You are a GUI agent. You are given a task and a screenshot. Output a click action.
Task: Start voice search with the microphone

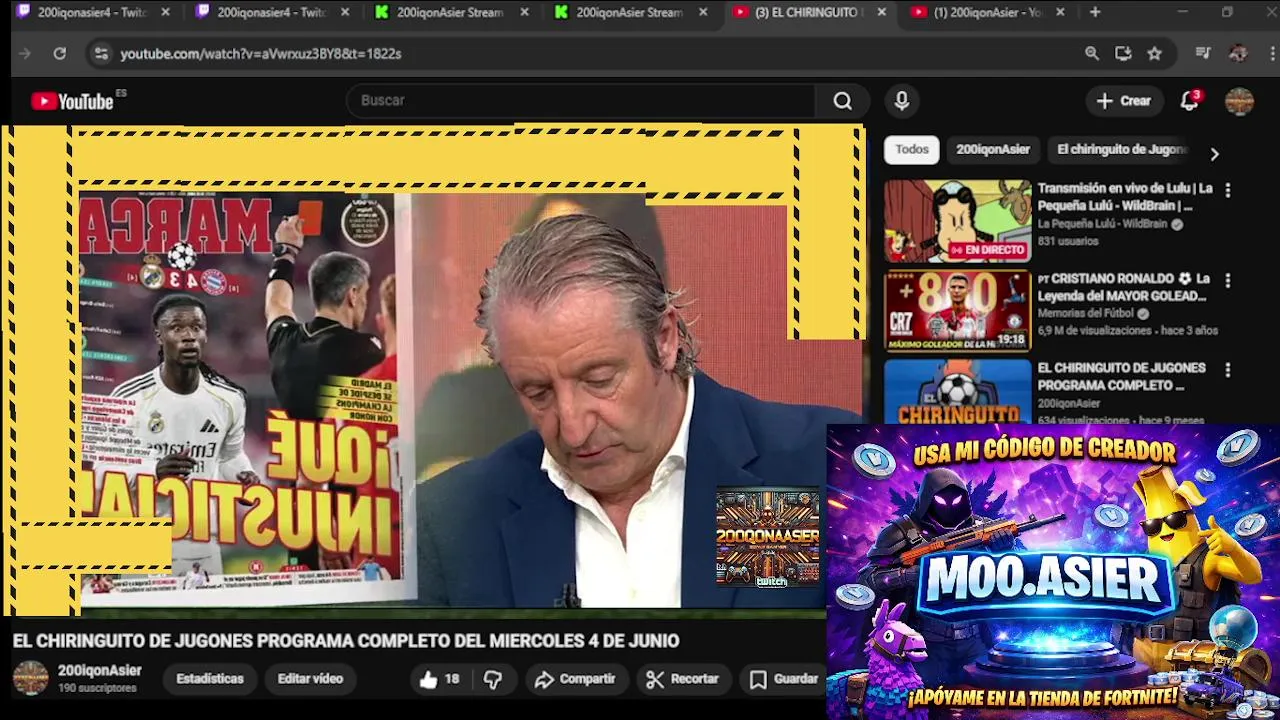point(901,101)
